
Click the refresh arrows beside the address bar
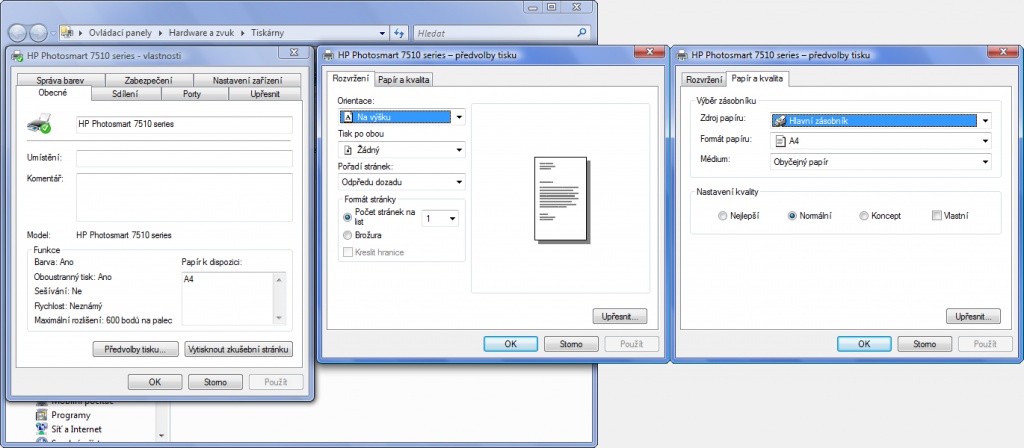pyautogui.click(x=400, y=33)
